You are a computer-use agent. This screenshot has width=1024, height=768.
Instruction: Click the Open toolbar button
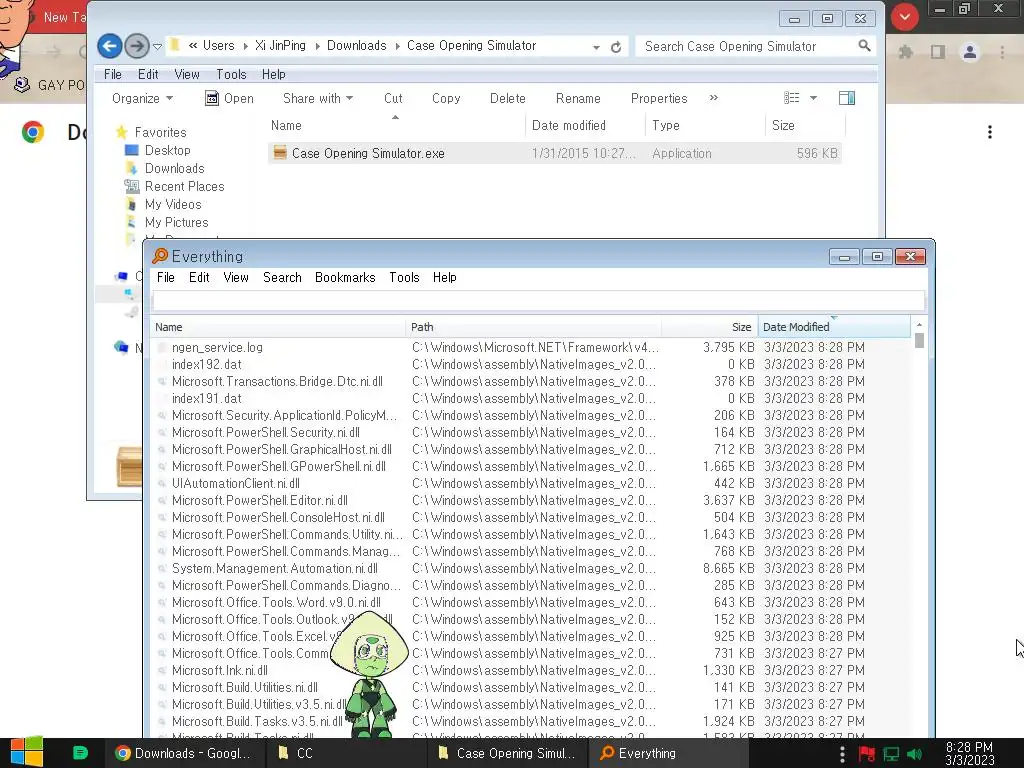229,98
